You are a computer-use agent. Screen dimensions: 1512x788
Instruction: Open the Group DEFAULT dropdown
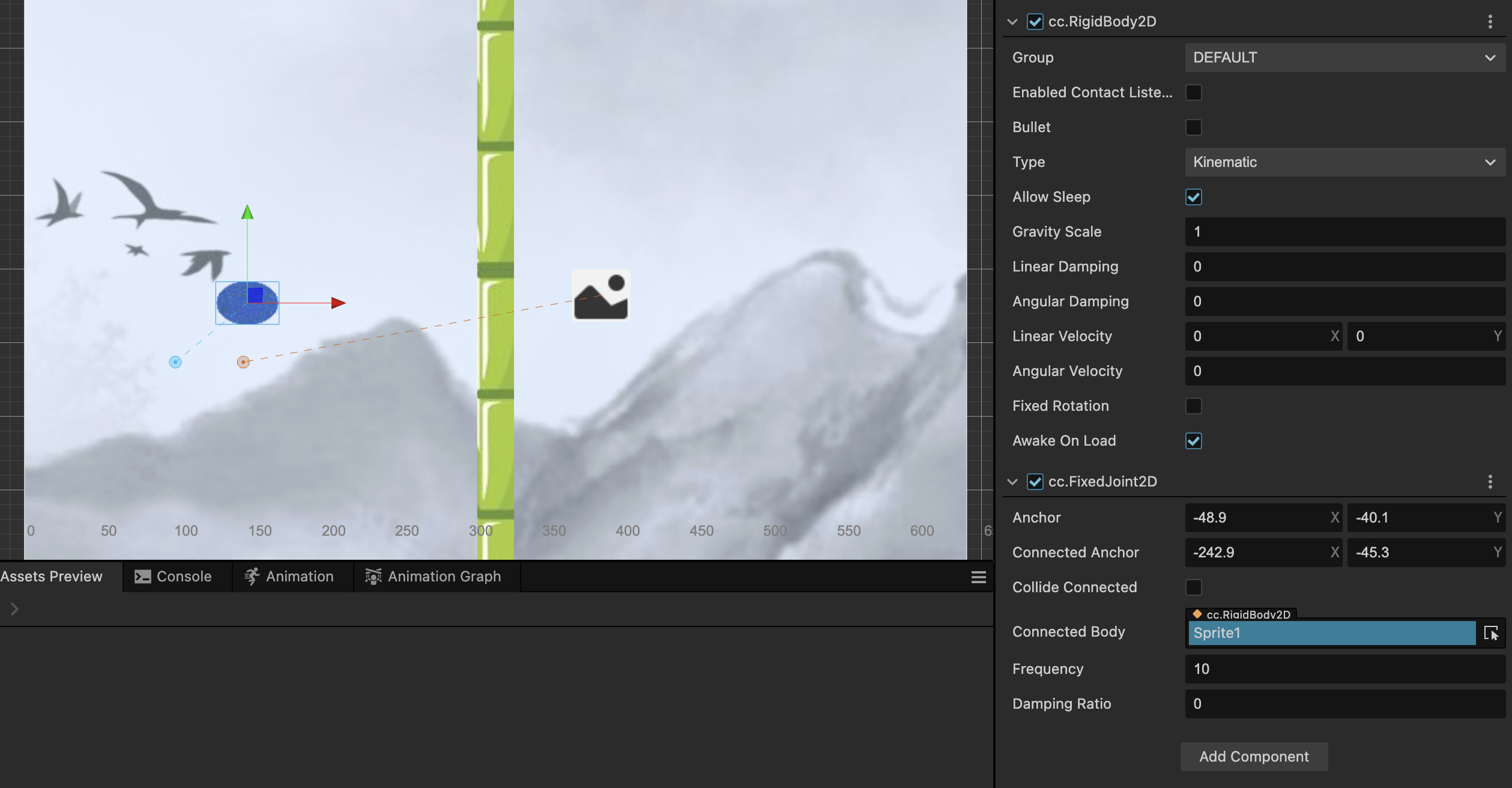[x=1344, y=58]
